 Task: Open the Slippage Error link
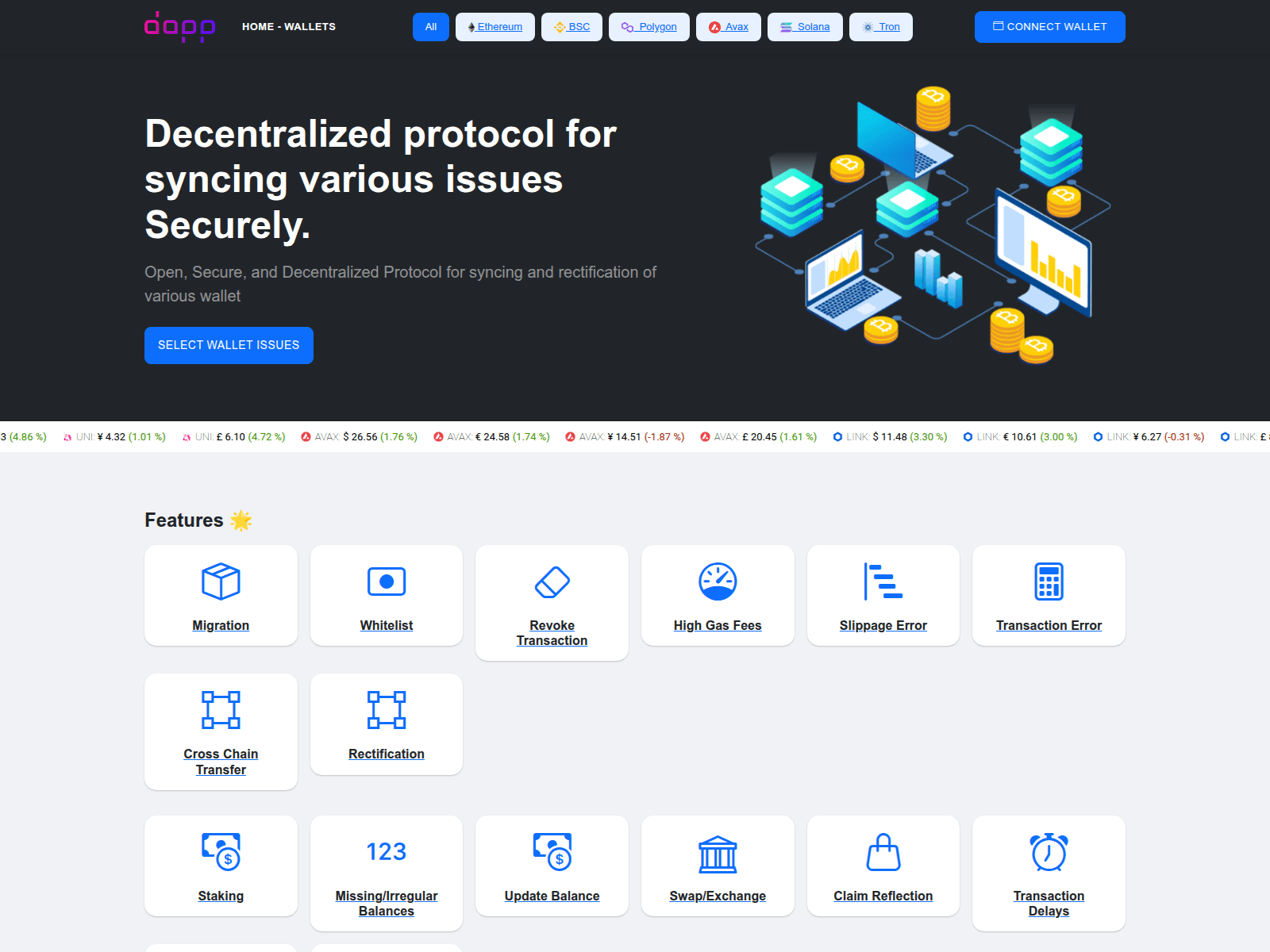883,626
